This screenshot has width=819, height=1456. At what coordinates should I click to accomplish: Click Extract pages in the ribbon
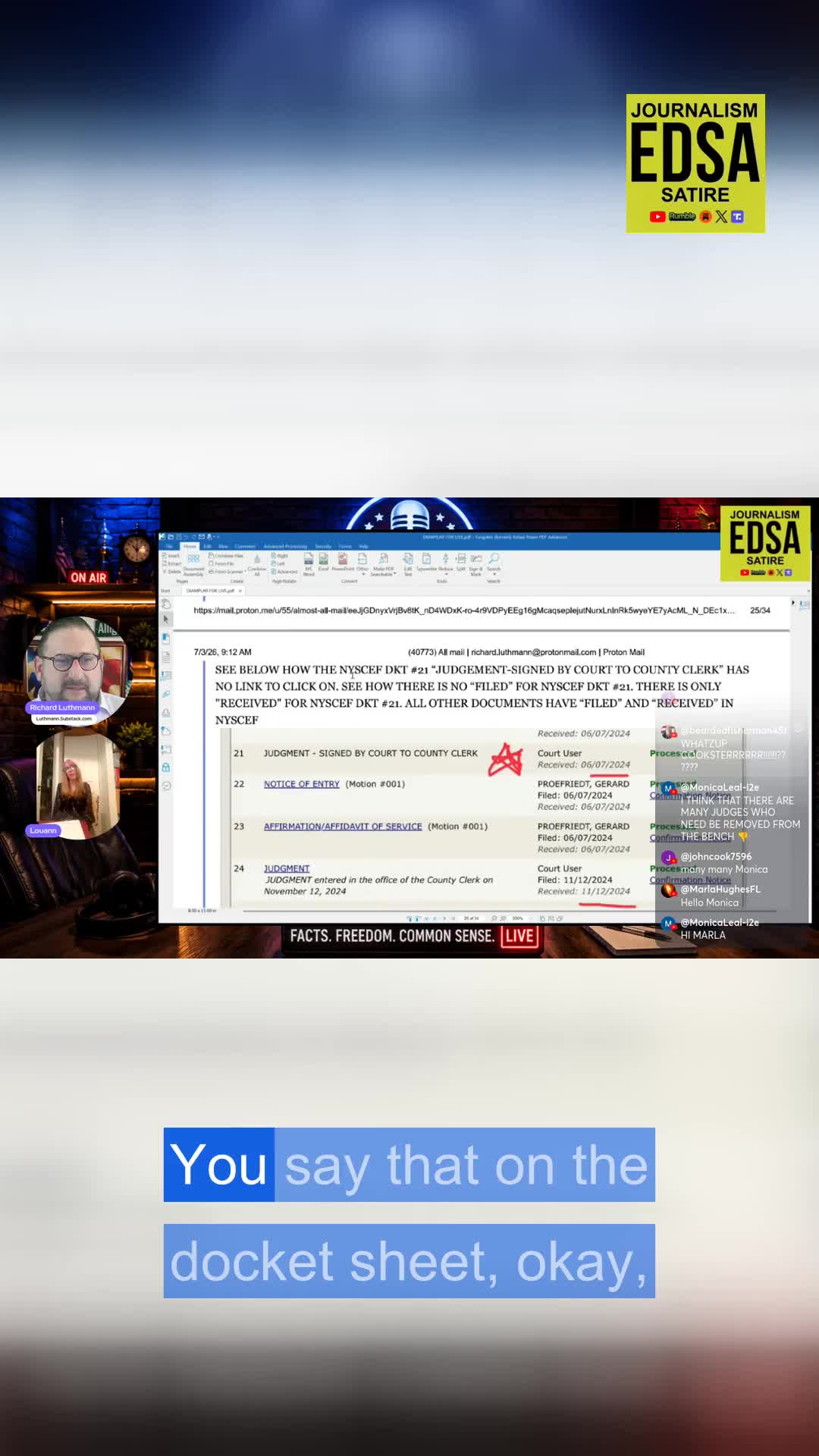(172, 563)
